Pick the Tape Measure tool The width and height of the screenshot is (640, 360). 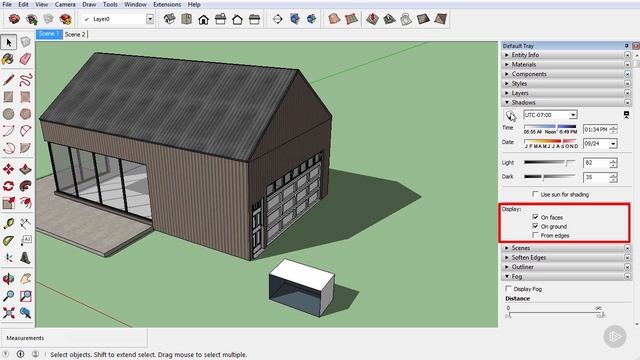click(8, 223)
